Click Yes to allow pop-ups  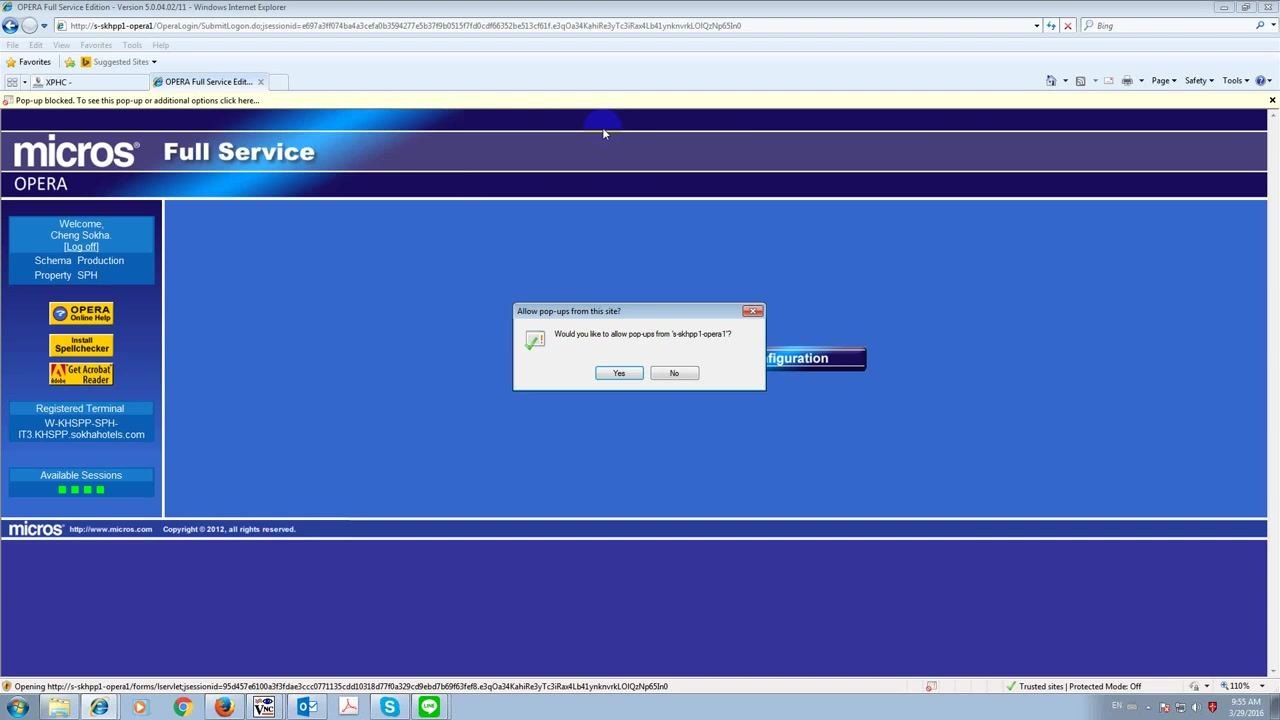point(619,373)
